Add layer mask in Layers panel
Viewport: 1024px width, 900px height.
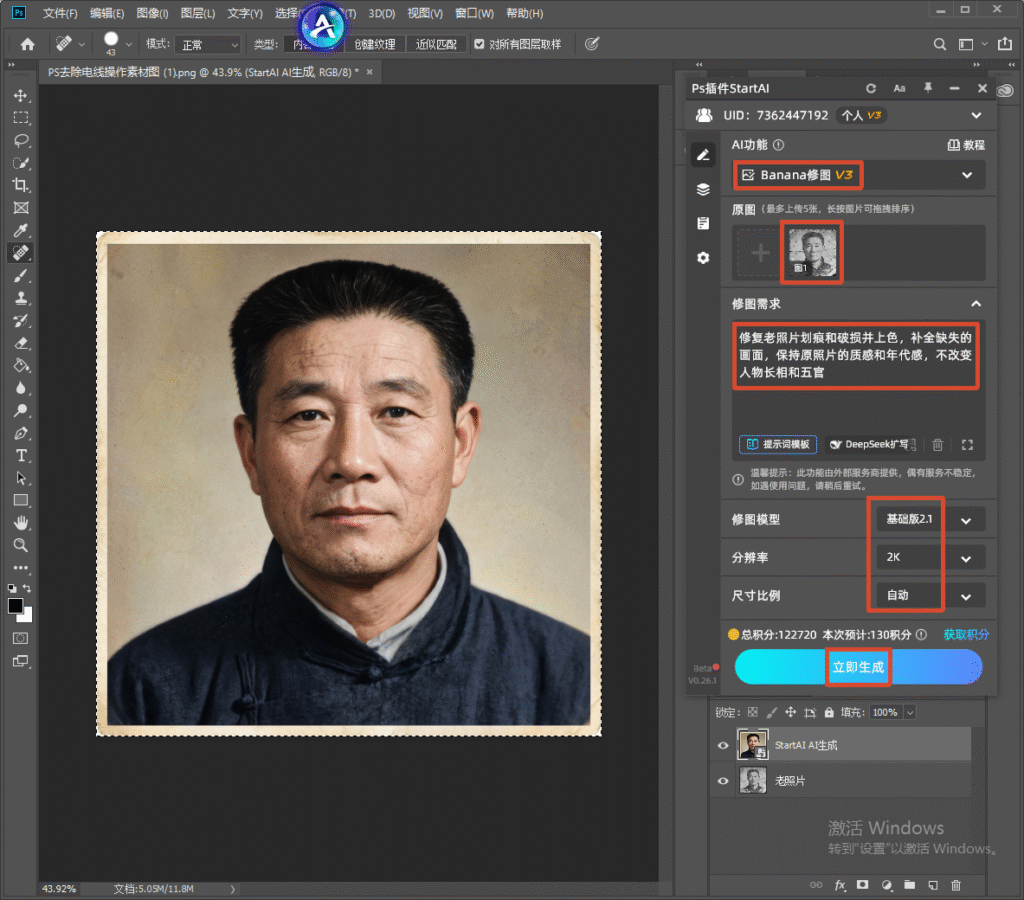pos(863,885)
